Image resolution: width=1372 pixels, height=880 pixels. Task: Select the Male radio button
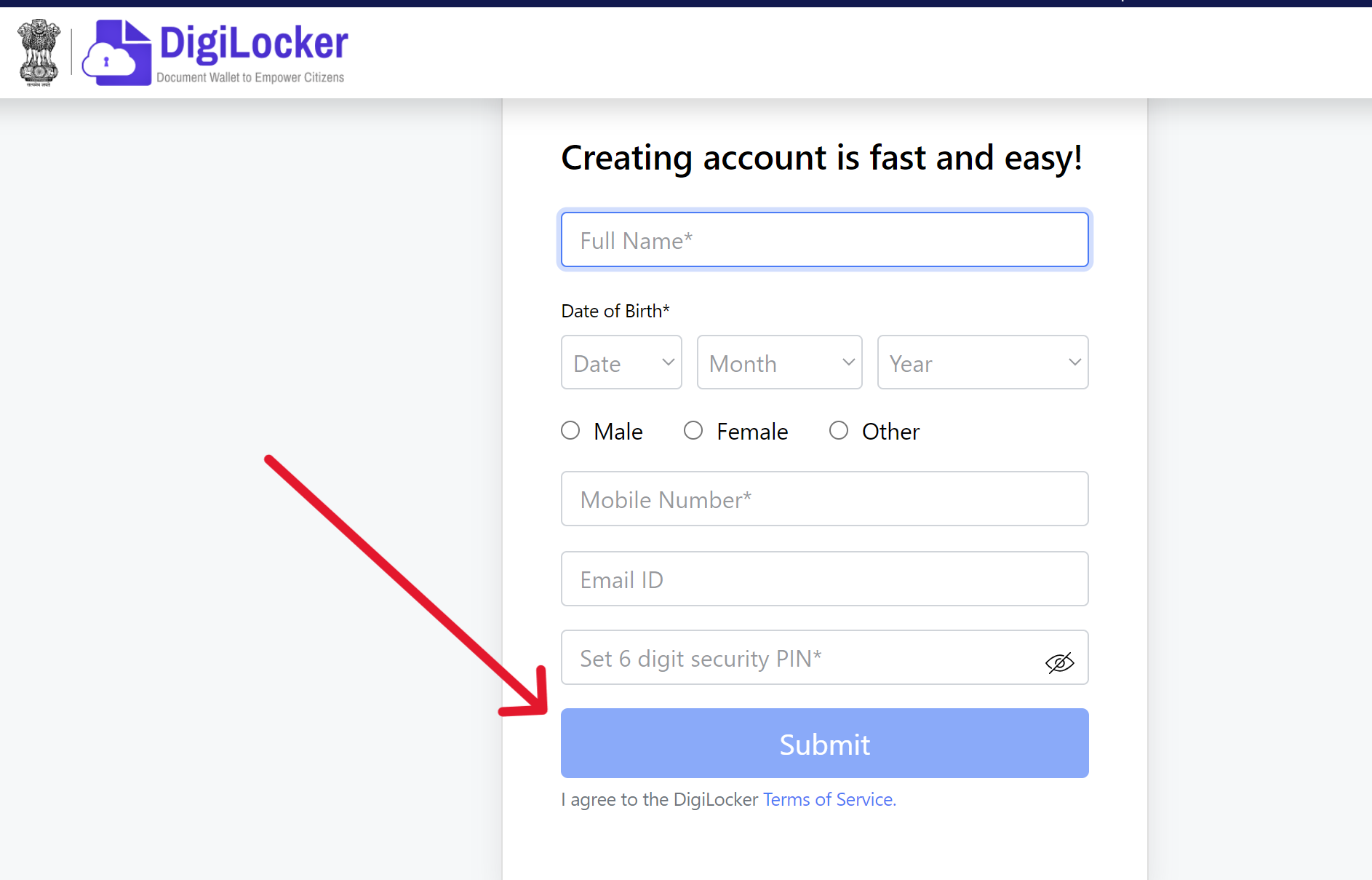[571, 430]
